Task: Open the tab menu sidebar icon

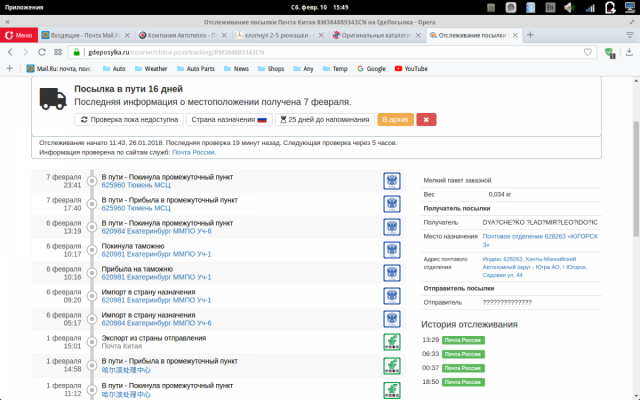Action: pyautogui.click(x=630, y=35)
